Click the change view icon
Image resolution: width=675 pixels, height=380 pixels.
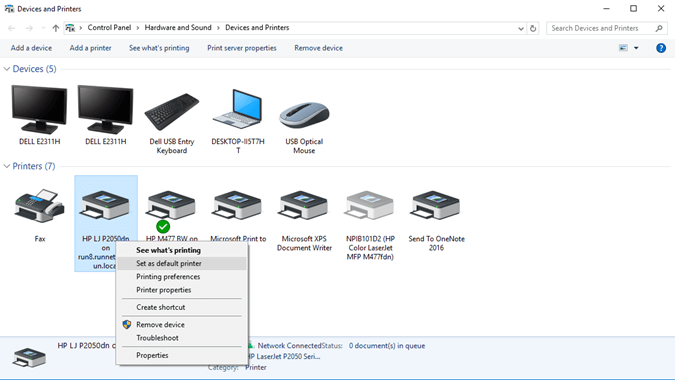623,48
